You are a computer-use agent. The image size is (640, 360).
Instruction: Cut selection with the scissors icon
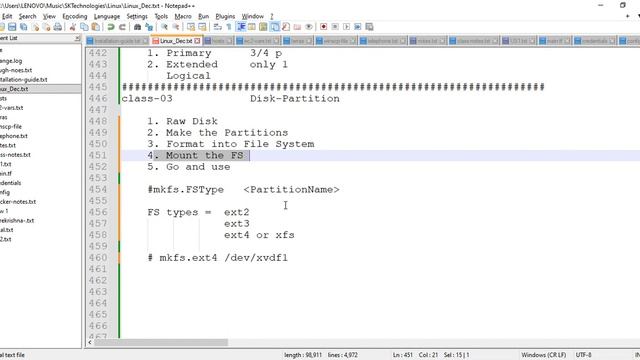pyautogui.click(x=73, y=27)
